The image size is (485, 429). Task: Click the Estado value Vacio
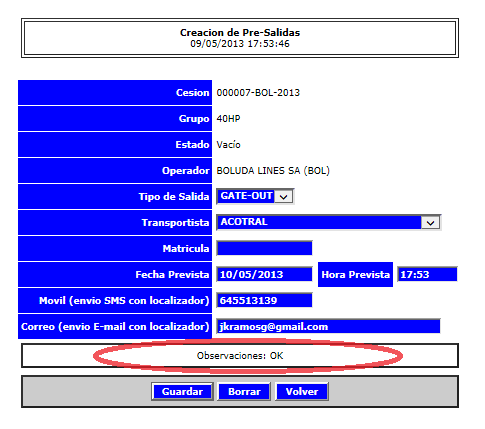[228, 145]
